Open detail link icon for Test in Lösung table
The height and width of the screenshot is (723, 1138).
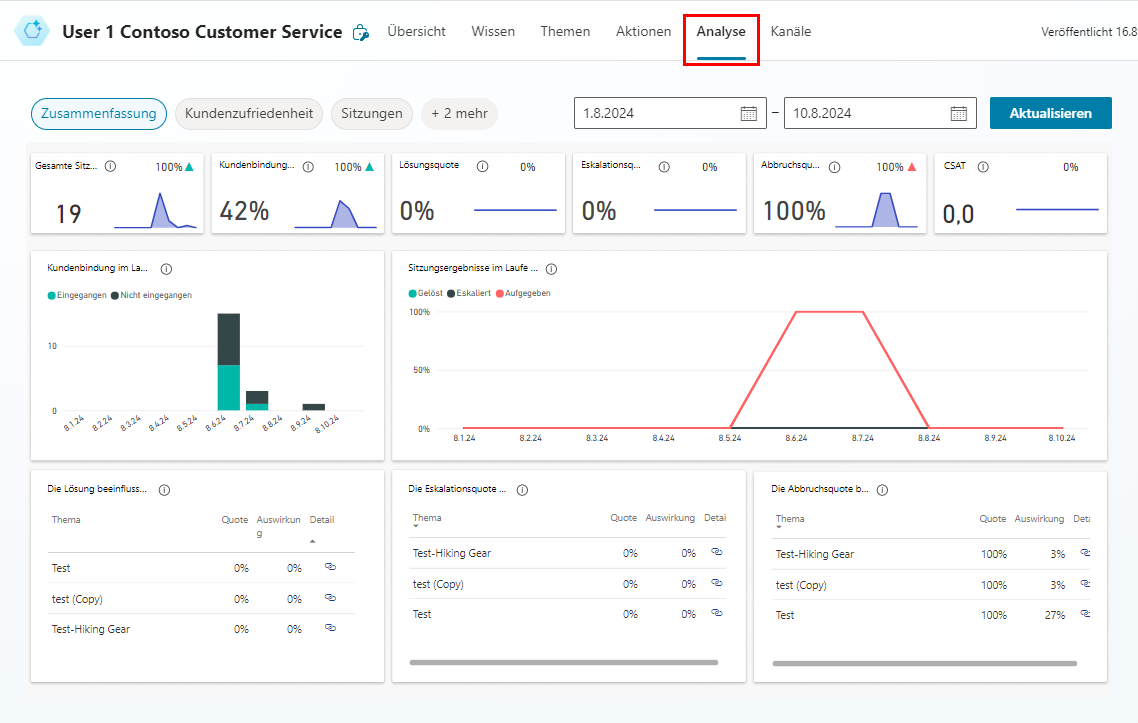click(330, 567)
